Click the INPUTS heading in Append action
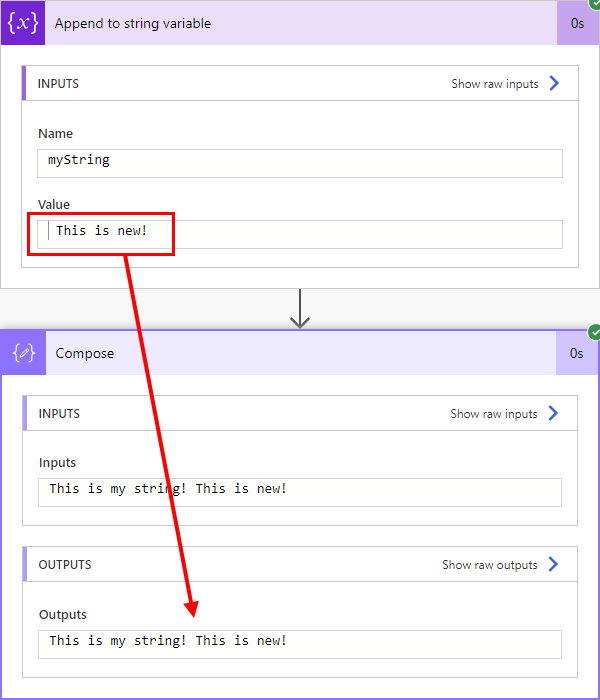600x700 pixels. pos(58,84)
